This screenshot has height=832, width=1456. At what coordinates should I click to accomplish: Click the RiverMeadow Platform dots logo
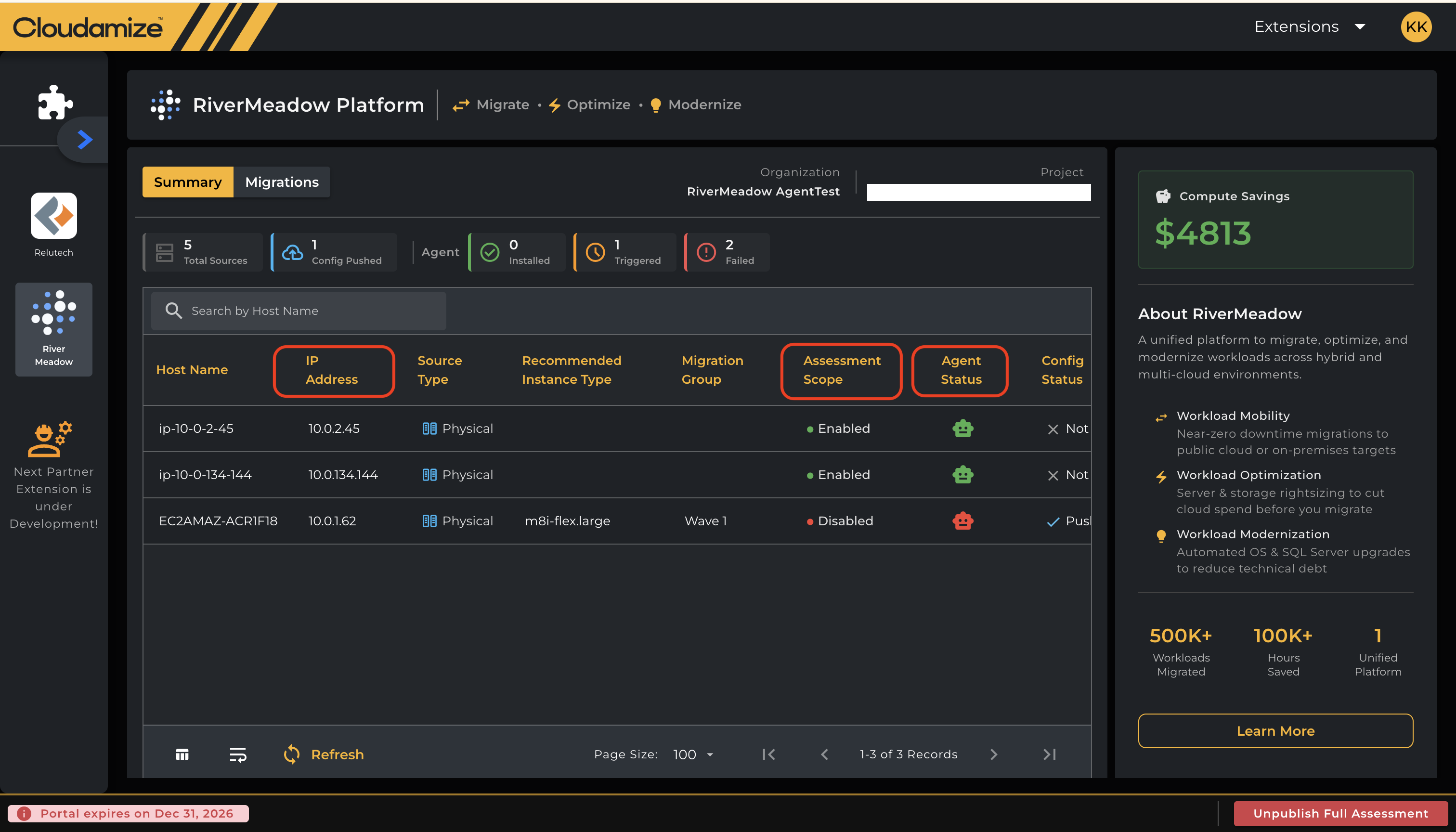click(166, 104)
